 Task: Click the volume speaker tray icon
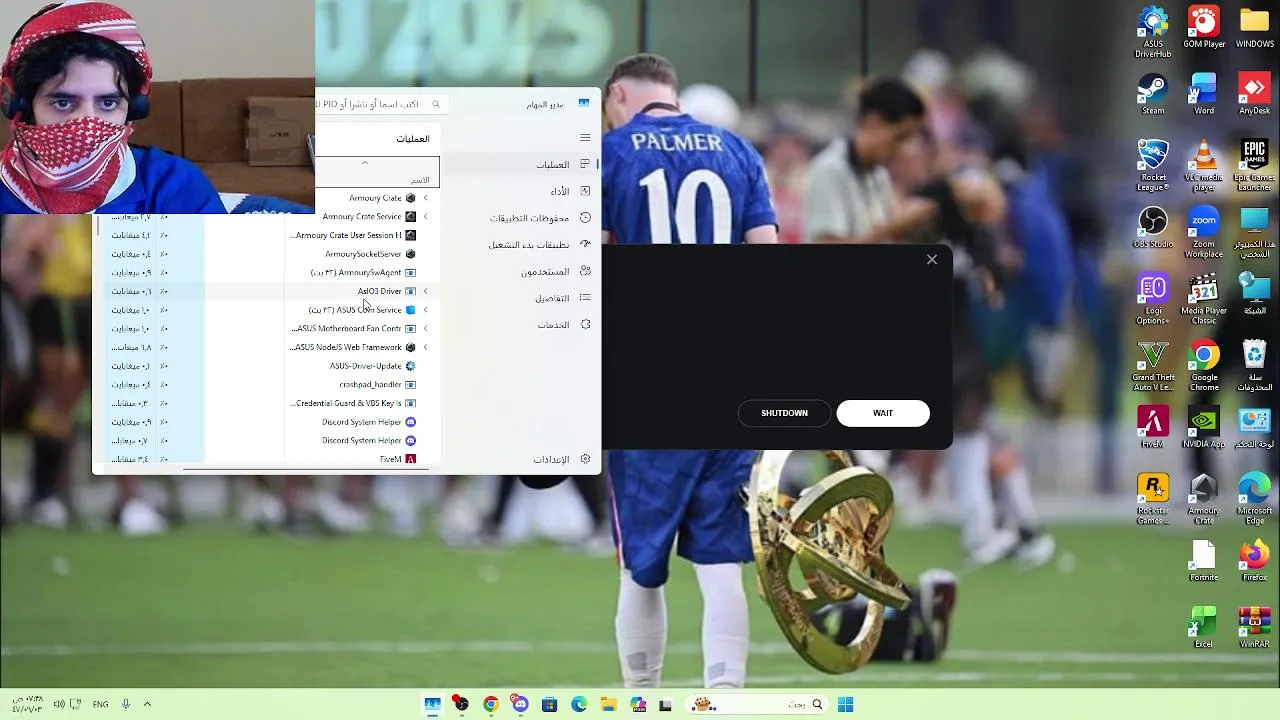click(60, 704)
